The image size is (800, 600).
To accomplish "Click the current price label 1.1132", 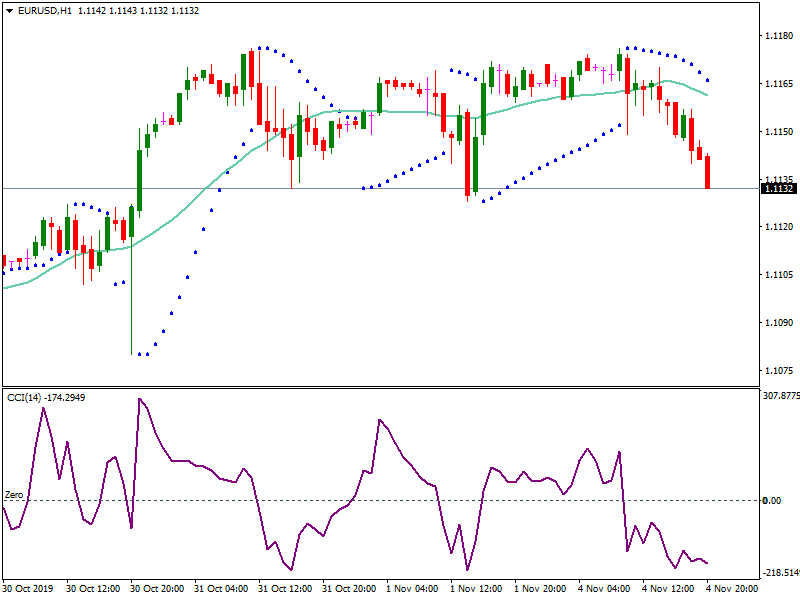I will coord(779,189).
